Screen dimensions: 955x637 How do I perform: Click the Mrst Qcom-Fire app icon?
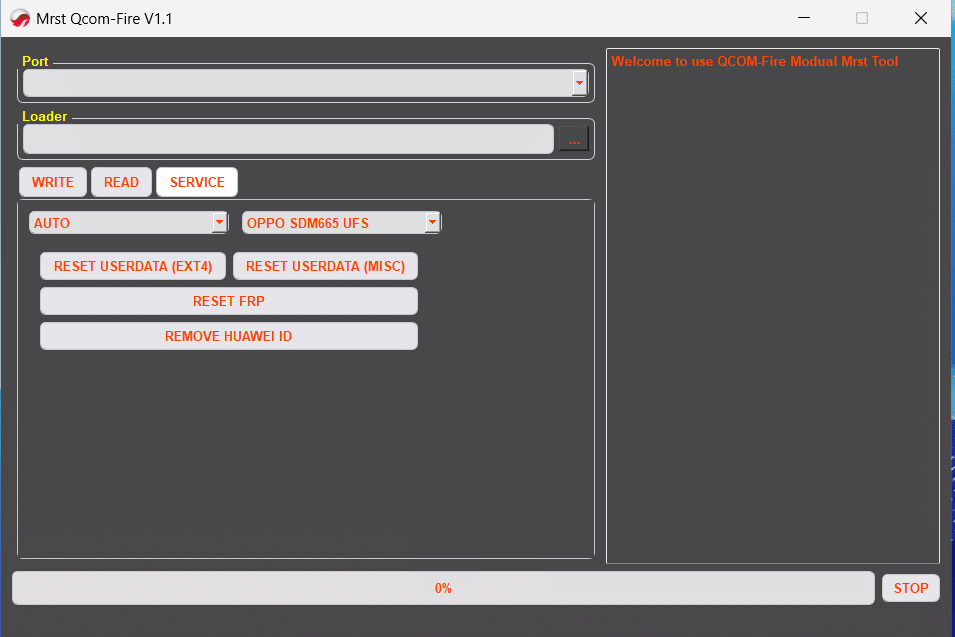pyautogui.click(x=19, y=18)
